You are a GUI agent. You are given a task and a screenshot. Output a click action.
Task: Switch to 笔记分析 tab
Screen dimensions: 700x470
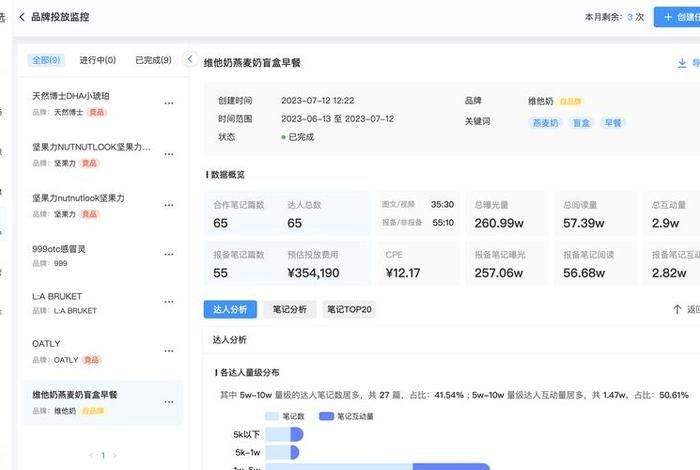290,309
